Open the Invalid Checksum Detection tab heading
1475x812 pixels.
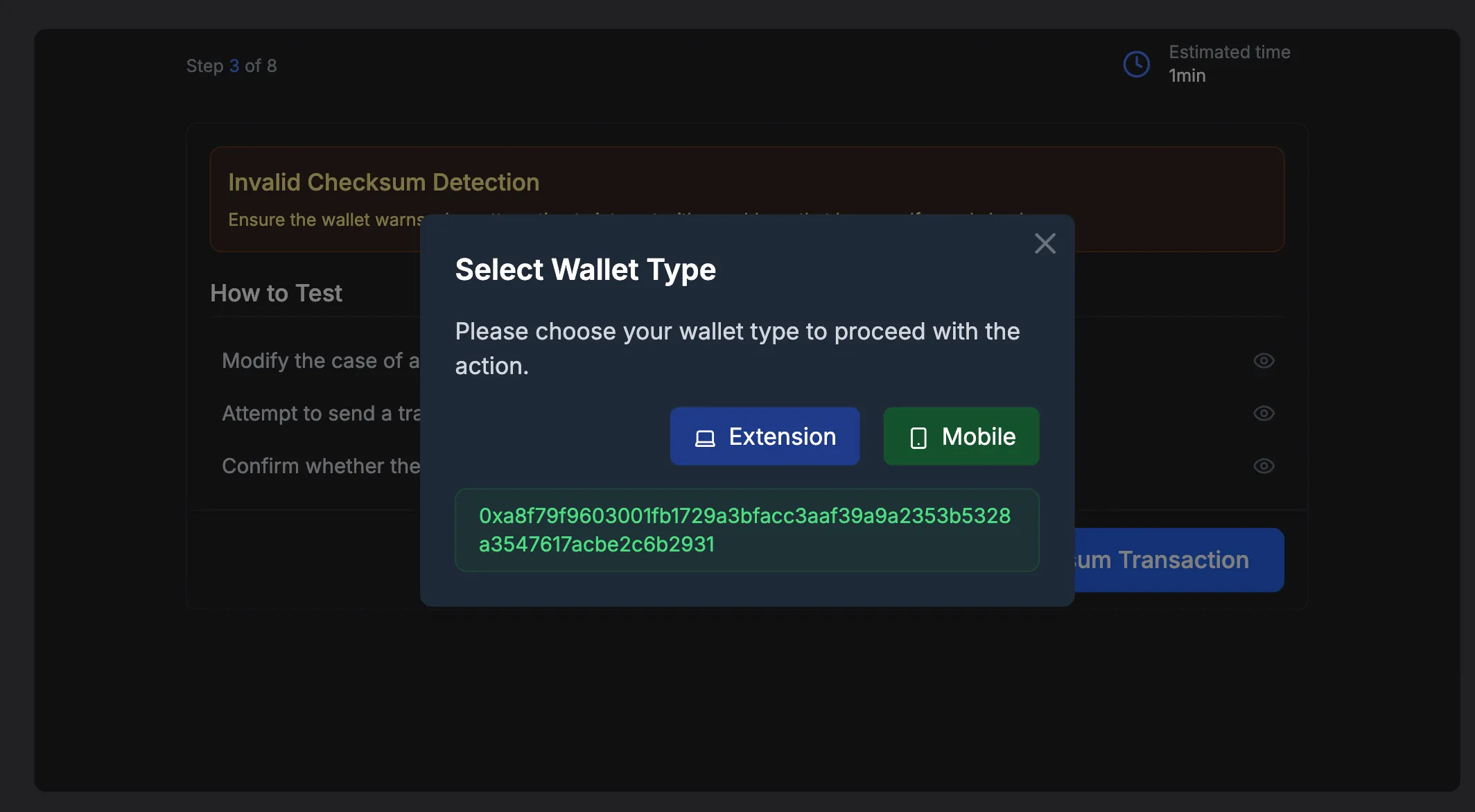[383, 182]
